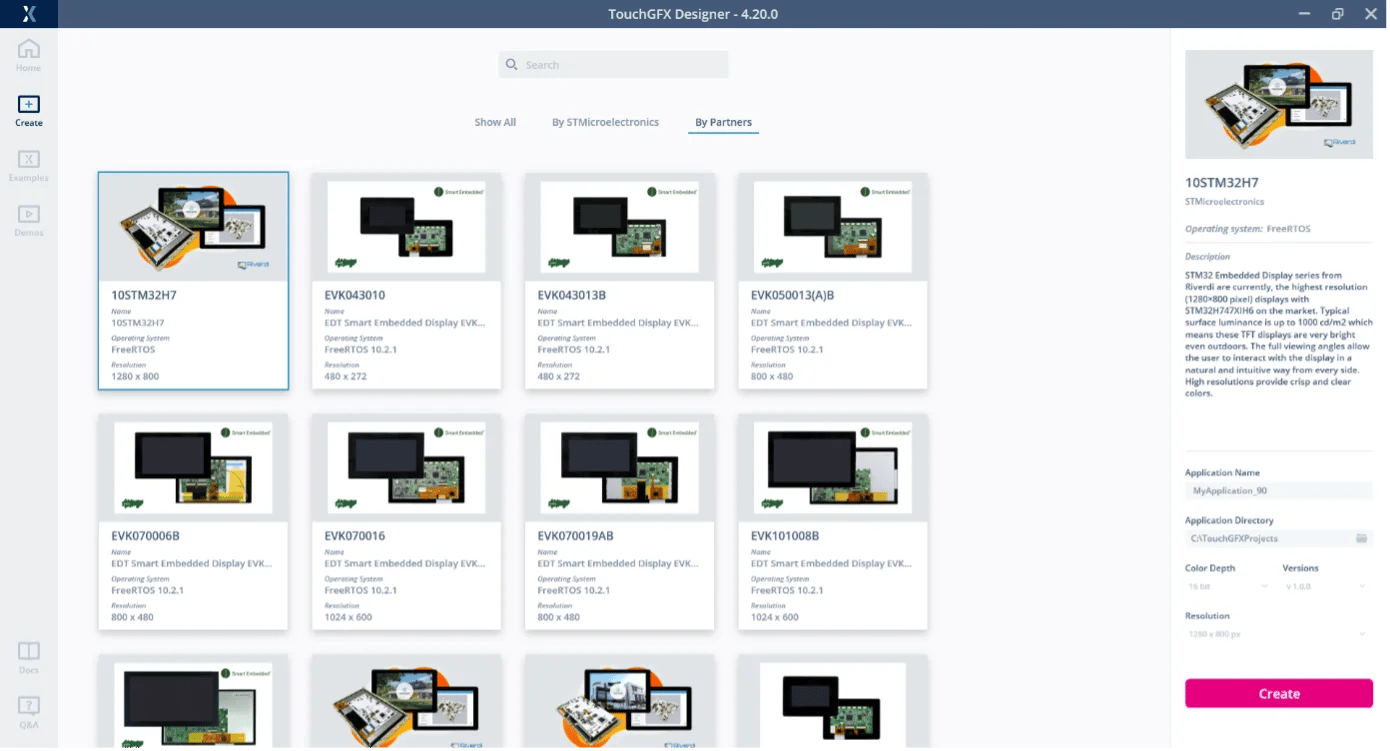Viewport: 1390px width, 751px height.
Task: Click FreeRTOS 10.2.1 on the EVK101008B card
Action: coord(787,591)
